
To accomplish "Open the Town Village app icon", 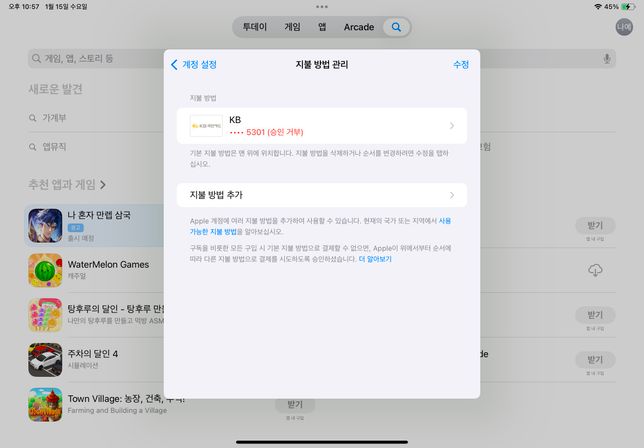I will tap(45, 405).
